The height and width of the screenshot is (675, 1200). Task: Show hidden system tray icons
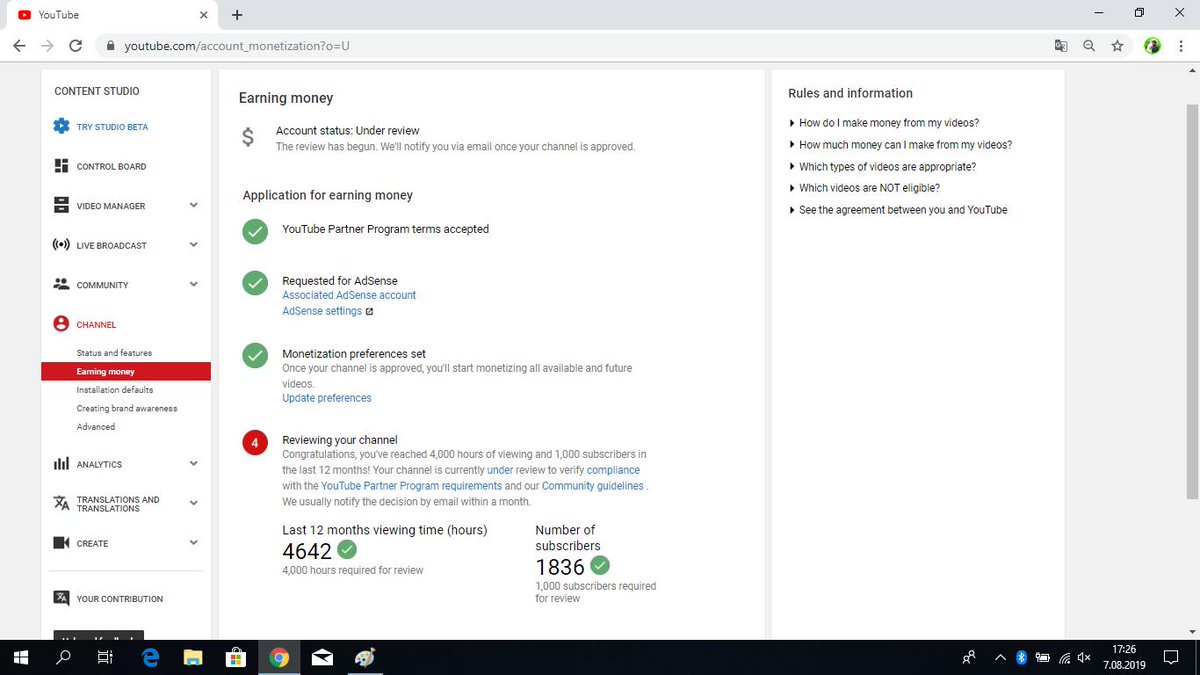pyautogui.click(x=999, y=657)
